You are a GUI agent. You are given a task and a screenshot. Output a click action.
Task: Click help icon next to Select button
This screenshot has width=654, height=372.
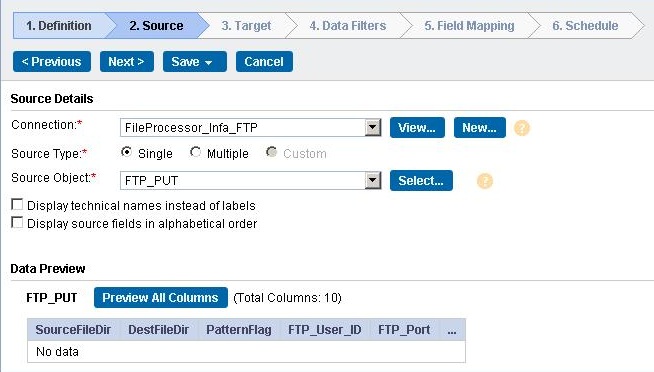pos(485,181)
